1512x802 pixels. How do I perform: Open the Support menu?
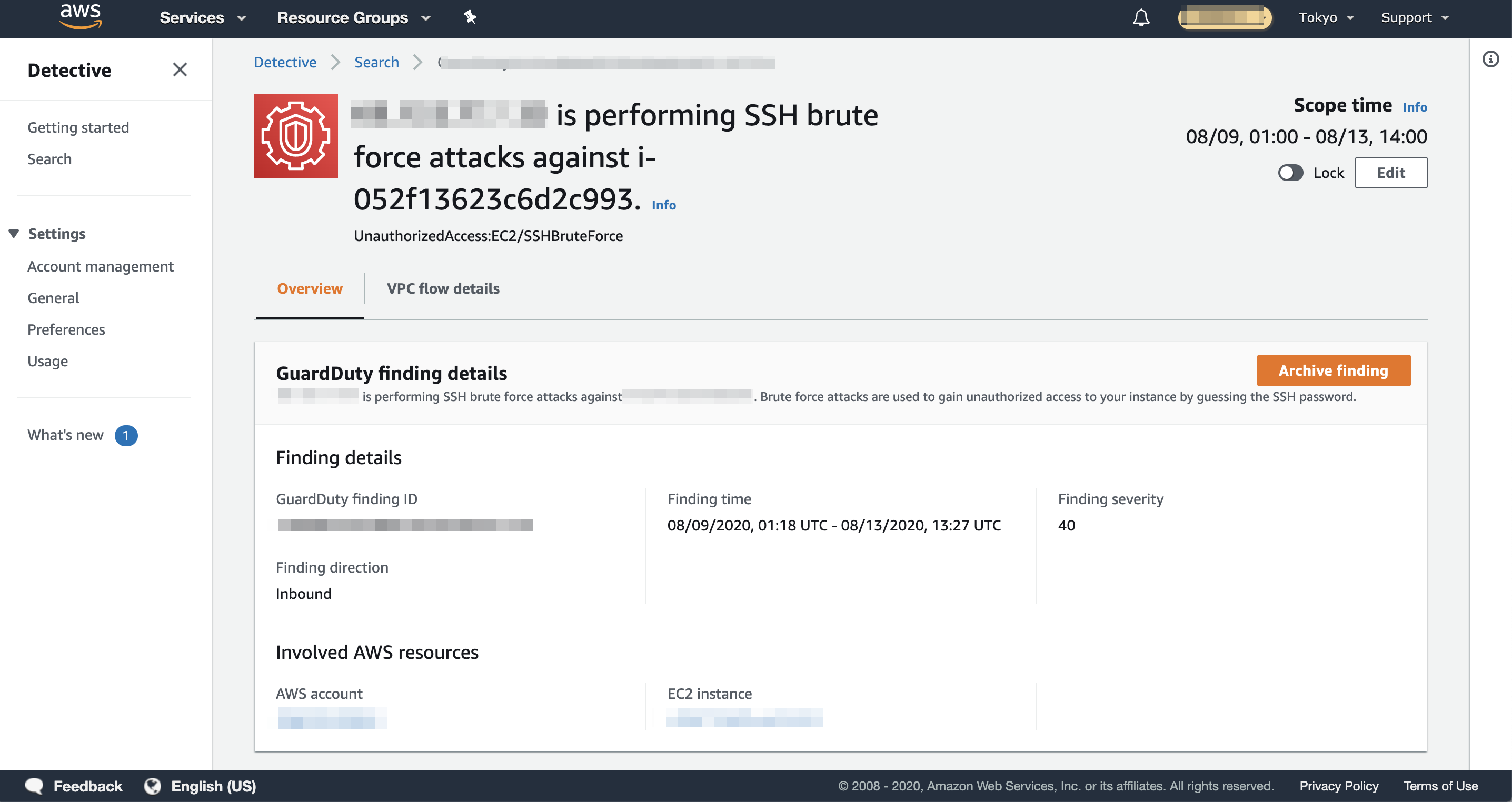[1415, 17]
